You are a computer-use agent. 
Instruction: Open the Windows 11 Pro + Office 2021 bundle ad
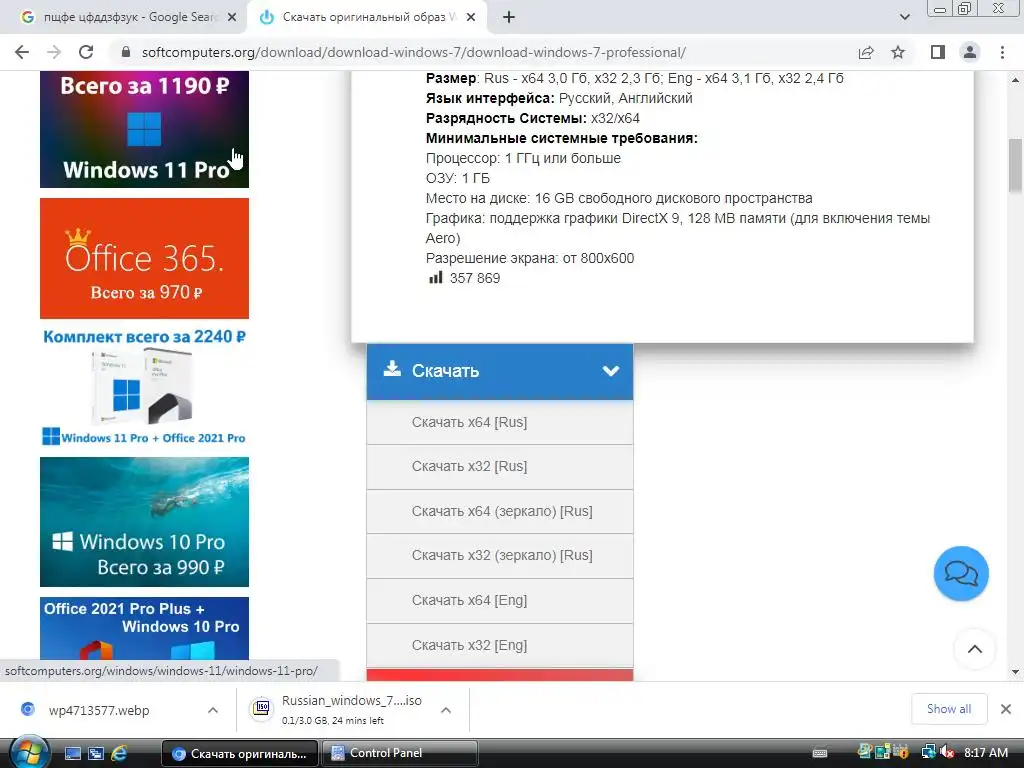coord(144,387)
